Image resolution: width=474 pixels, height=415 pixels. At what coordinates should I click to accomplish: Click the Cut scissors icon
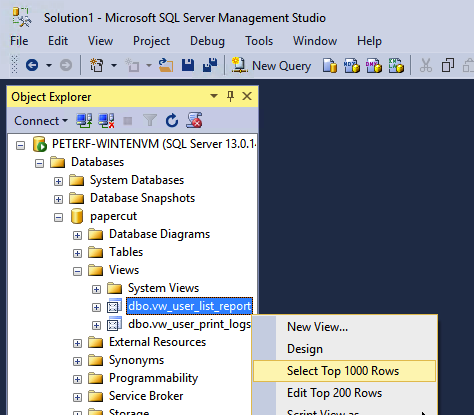coord(426,65)
